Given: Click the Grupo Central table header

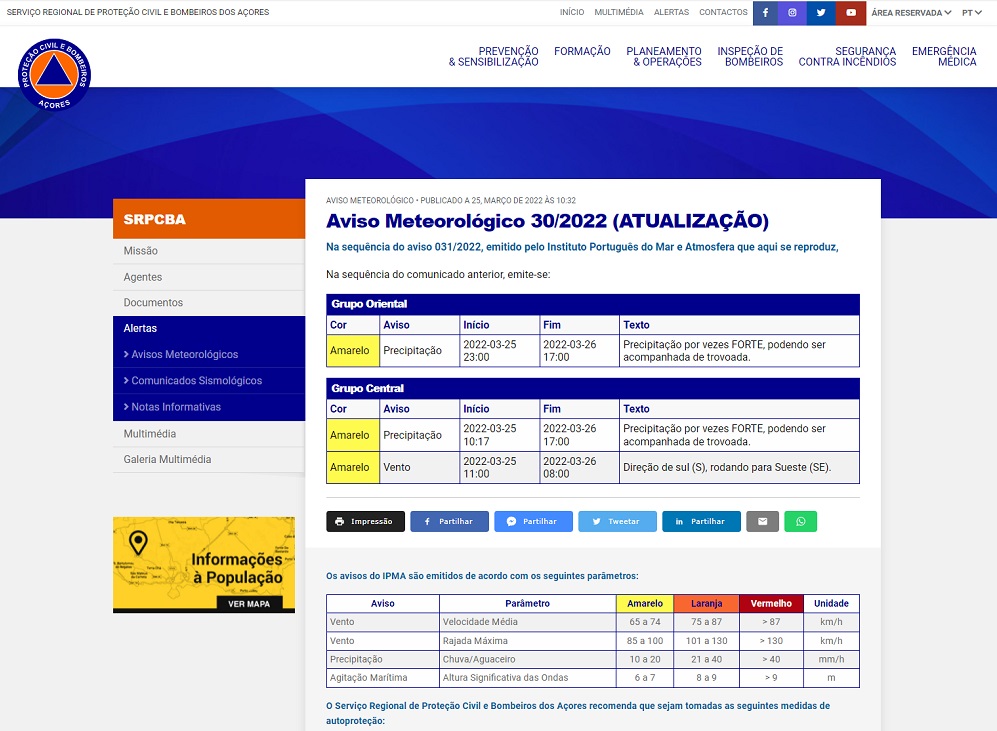Looking at the screenshot, I should click(593, 388).
